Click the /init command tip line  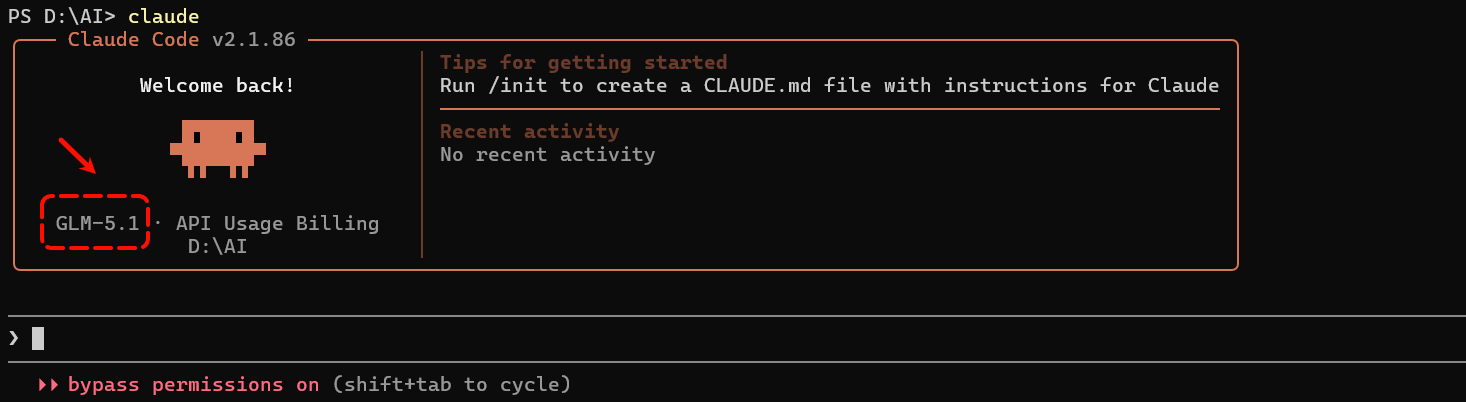(829, 86)
